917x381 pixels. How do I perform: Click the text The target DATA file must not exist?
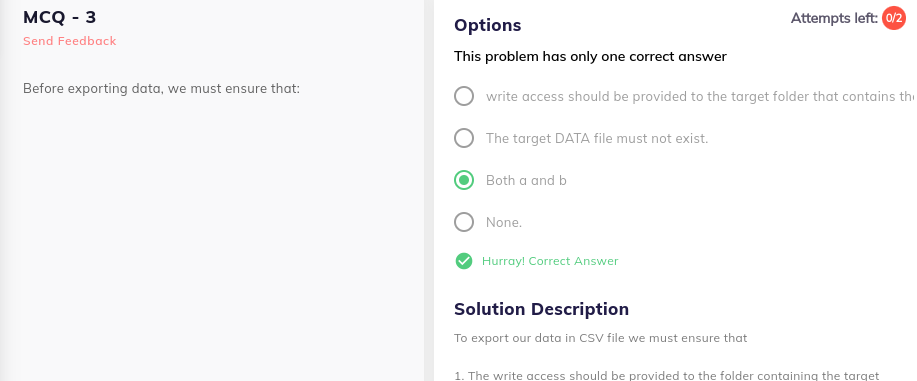tap(597, 139)
